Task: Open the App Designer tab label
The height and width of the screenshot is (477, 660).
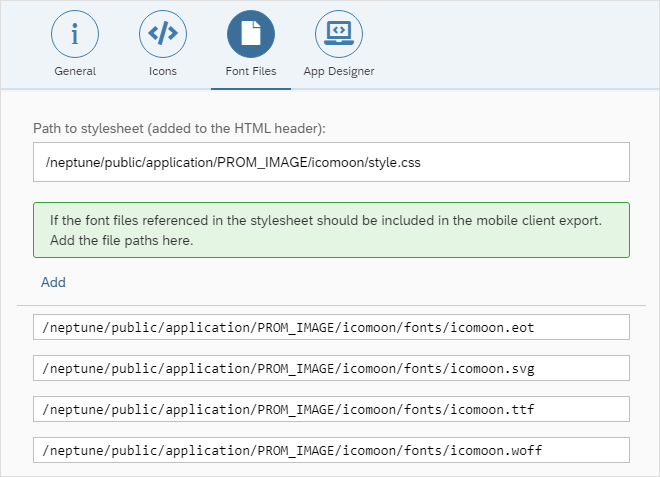Action: pos(339,71)
